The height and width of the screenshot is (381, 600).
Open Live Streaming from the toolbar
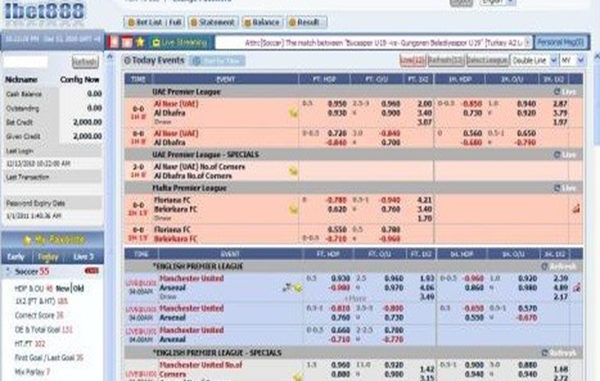click(x=179, y=42)
